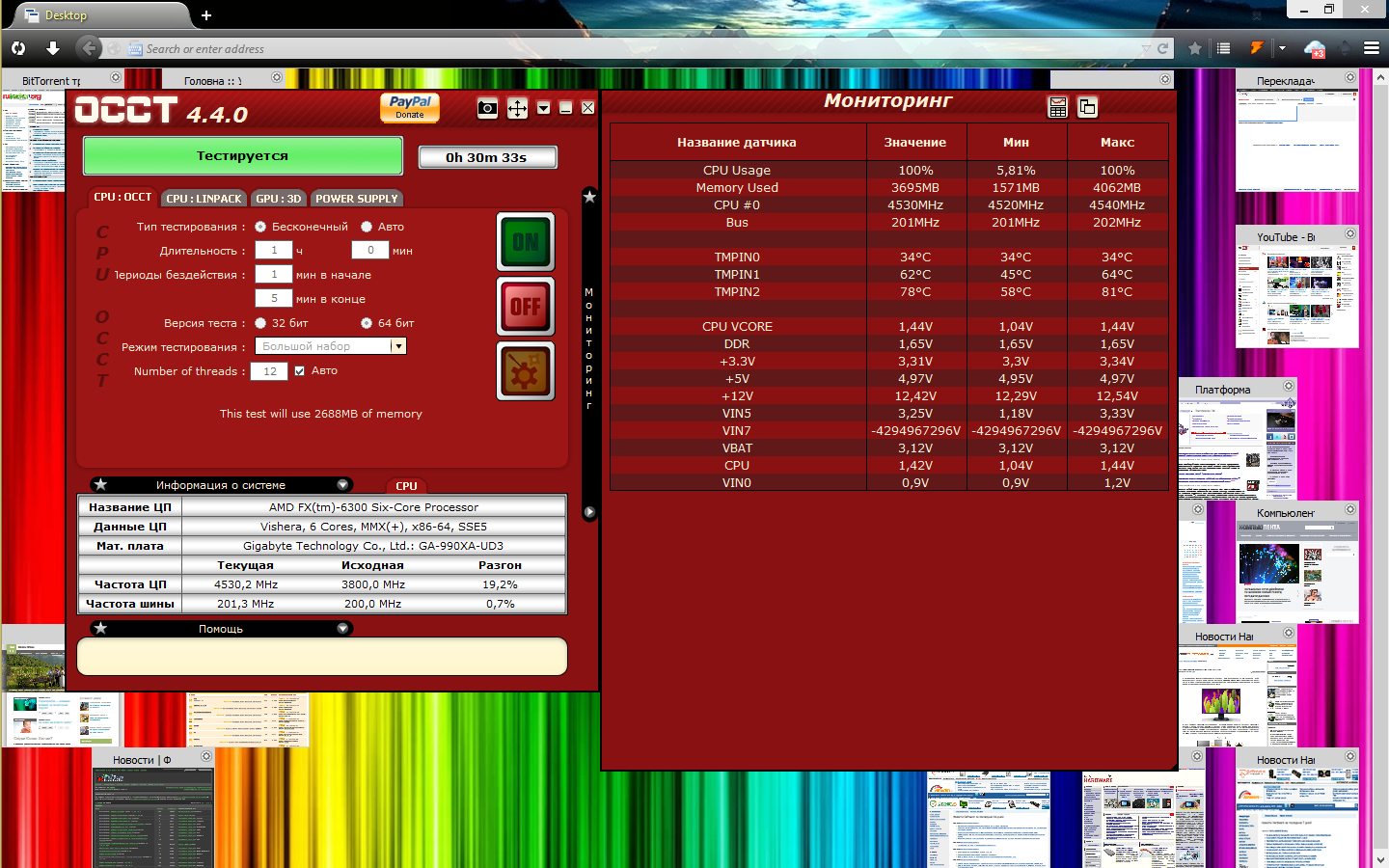Collapse Информация о системе section arrow
The width and height of the screenshot is (1389, 868).
click(x=342, y=484)
